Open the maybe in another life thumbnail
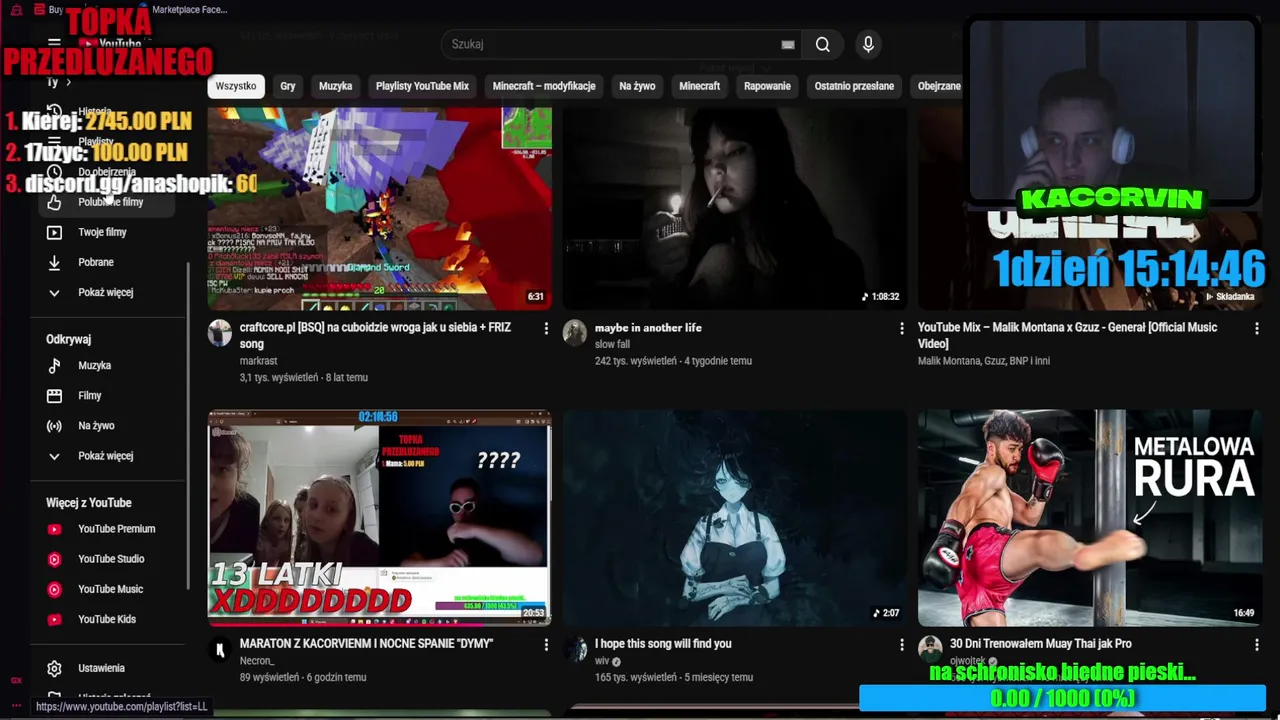This screenshot has height=720, width=1280. tap(734, 208)
